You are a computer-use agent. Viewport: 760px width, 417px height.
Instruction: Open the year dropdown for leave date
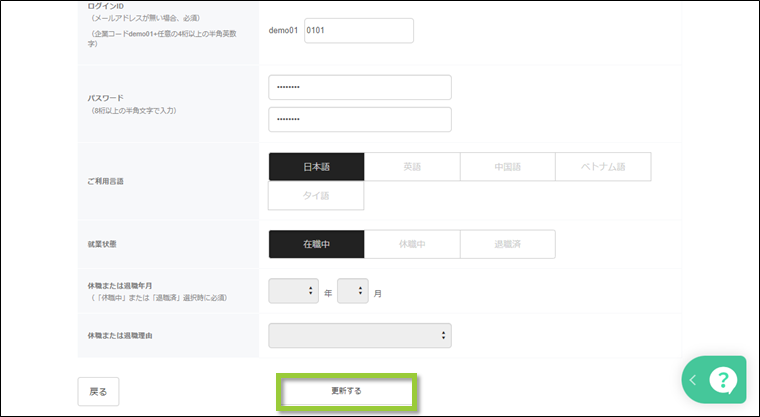[293, 292]
